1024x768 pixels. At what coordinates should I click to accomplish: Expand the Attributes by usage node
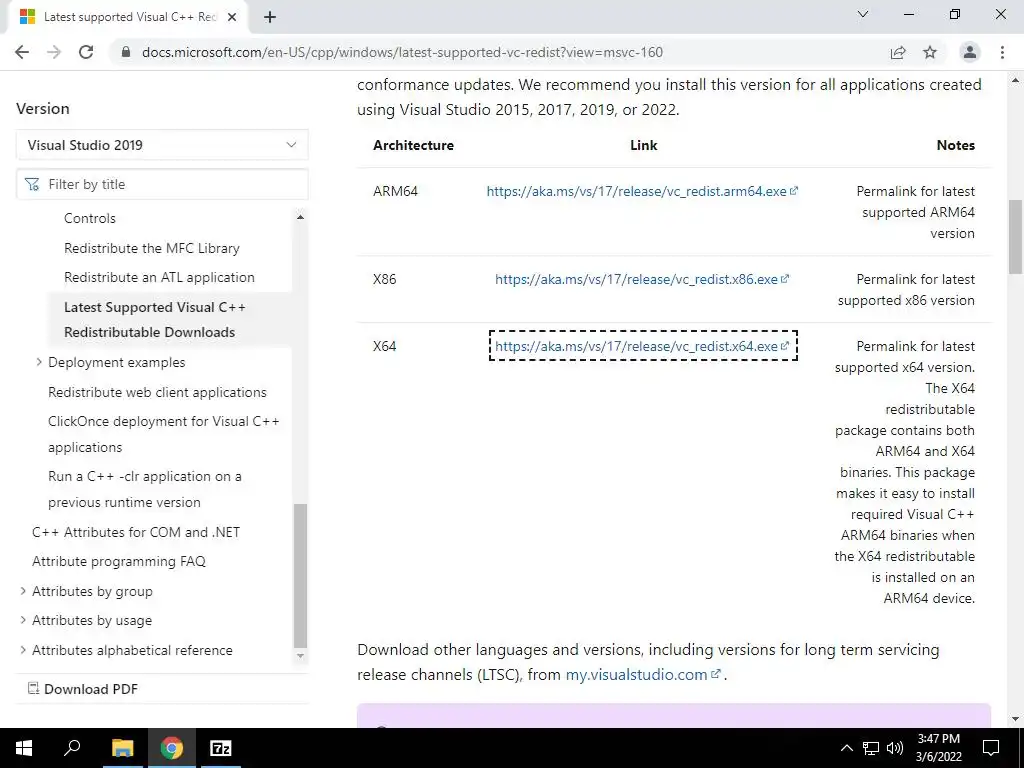[23, 620]
